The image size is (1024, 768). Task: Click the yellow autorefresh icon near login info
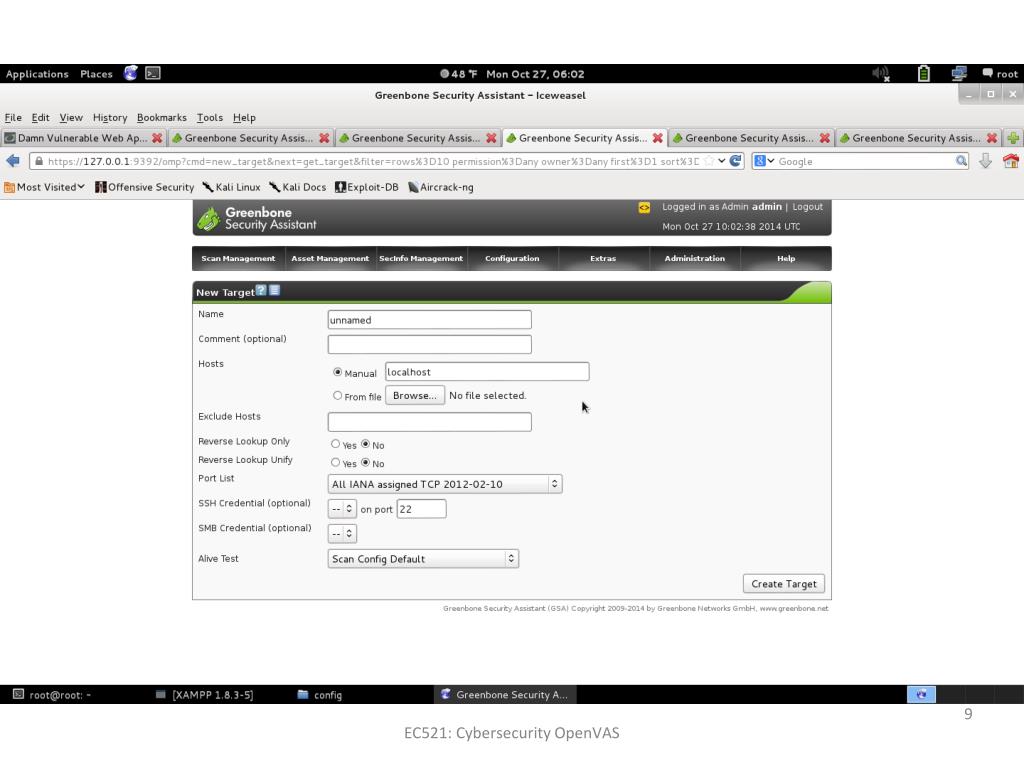click(644, 208)
